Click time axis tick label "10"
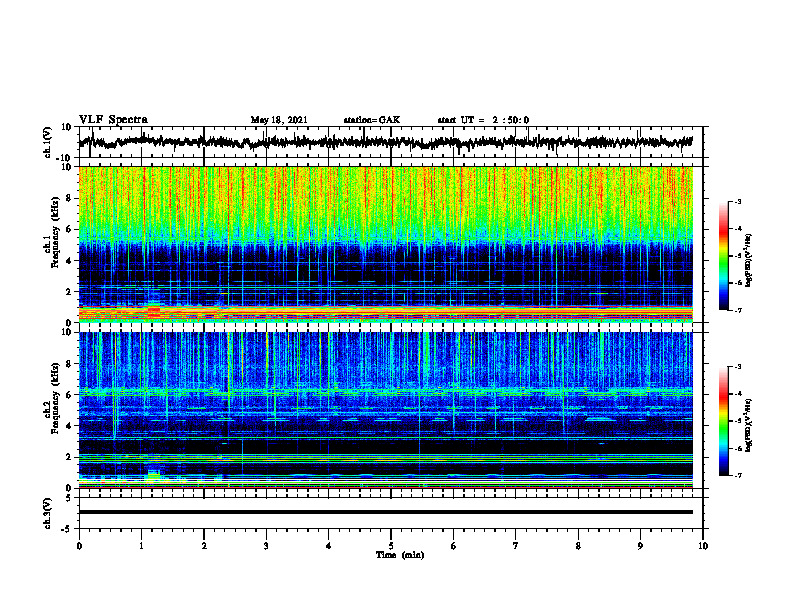 click(x=703, y=546)
